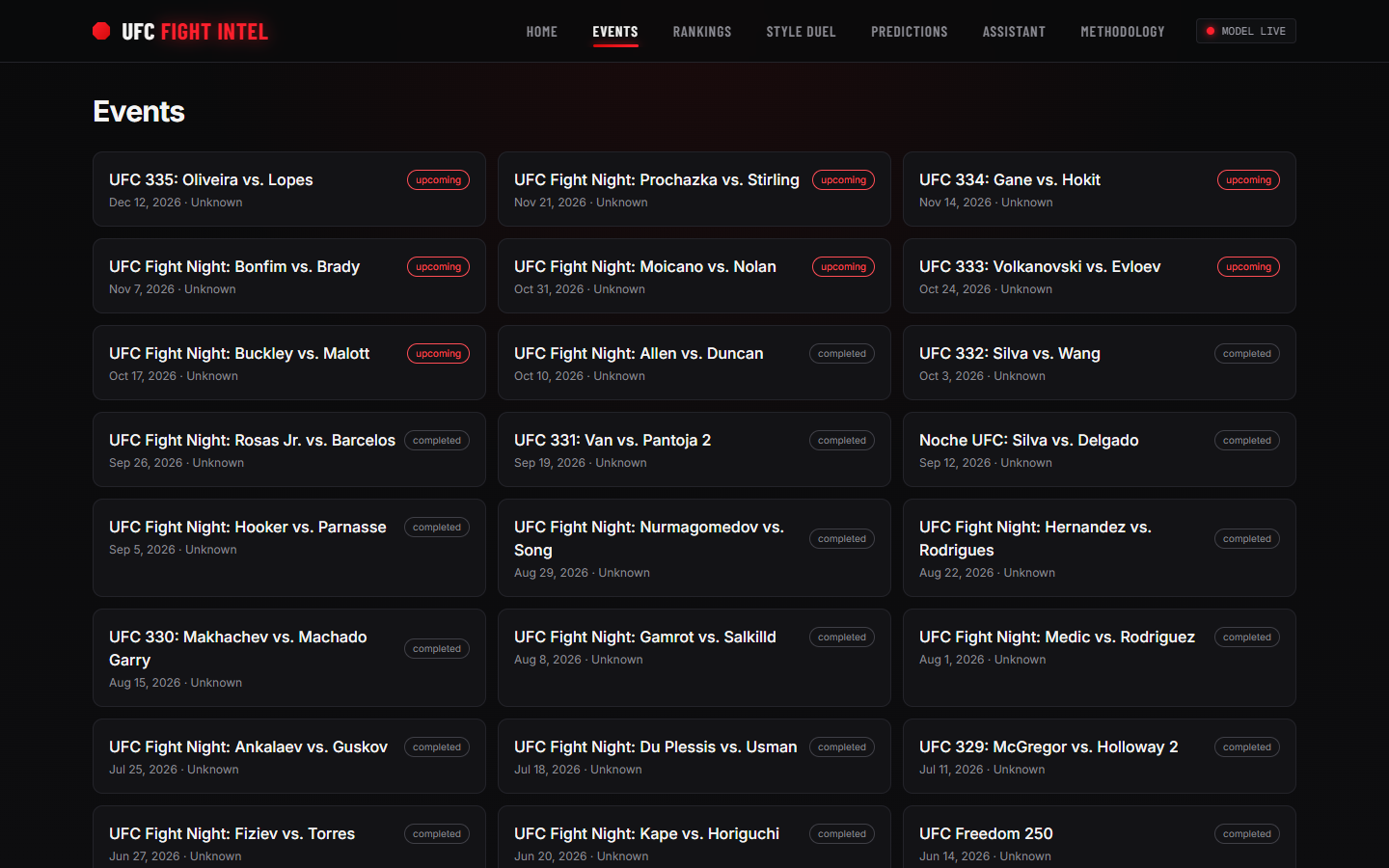Open UFC 330: Makhachev vs. Machado Garry
The width and height of the screenshot is (1389, 868).
[x=289, y=658]
